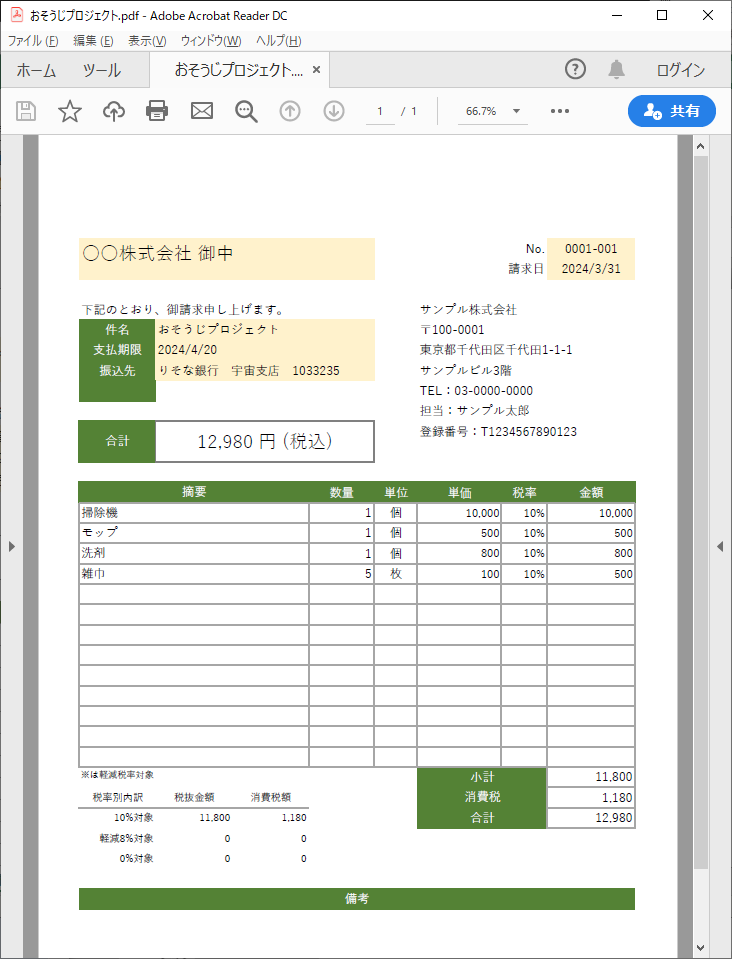Select the おそうじプロジェクト document tab
This screenshot has width=732, height=959.
tap(238, 70)
